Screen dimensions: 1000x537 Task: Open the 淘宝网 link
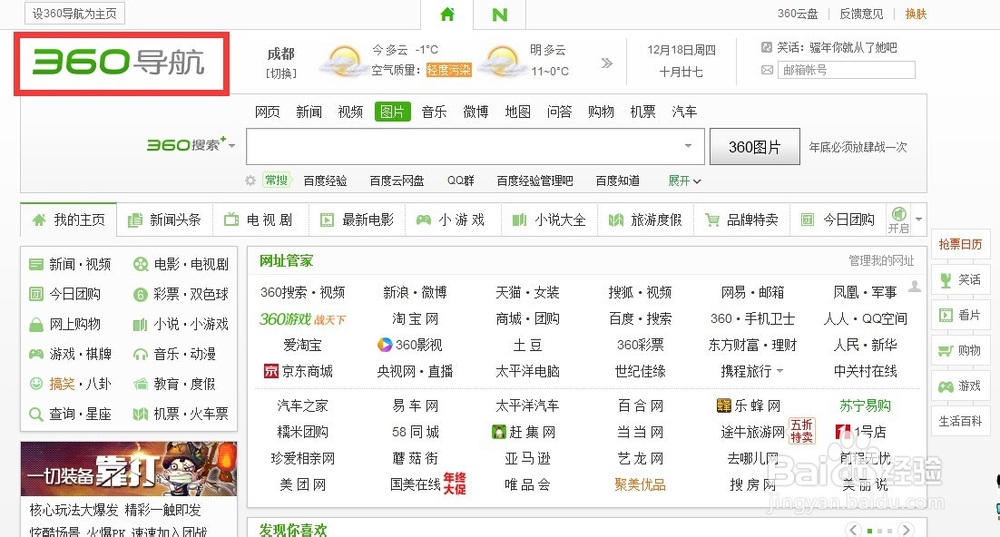415,319
